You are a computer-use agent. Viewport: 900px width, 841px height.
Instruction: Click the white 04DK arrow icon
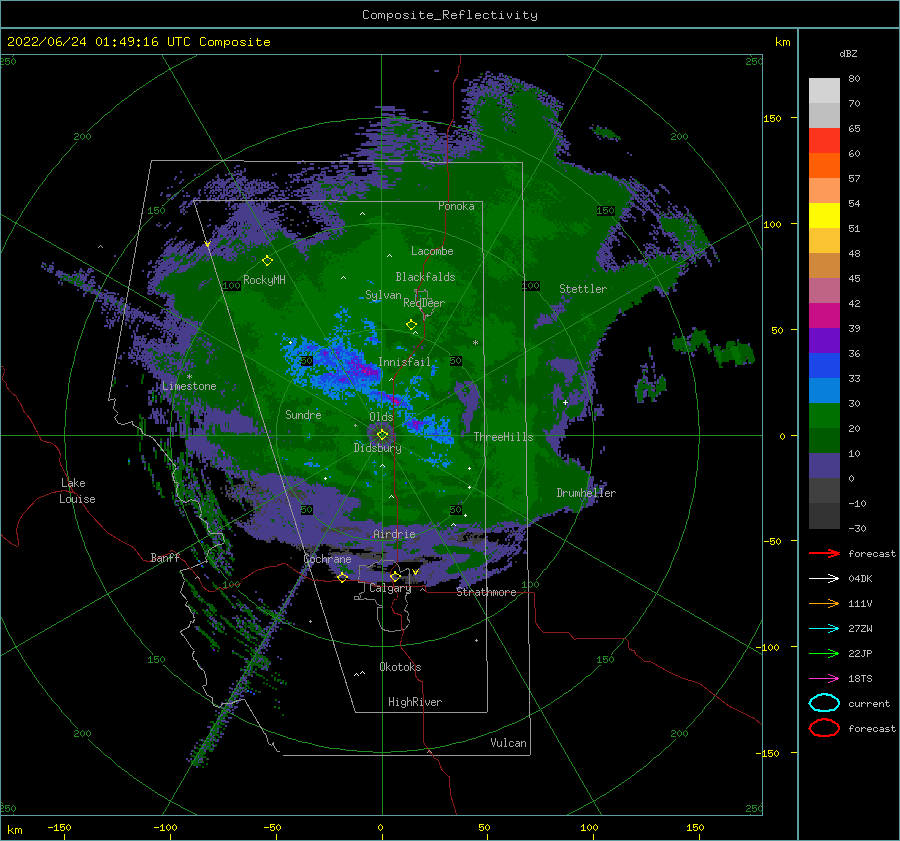824,578
